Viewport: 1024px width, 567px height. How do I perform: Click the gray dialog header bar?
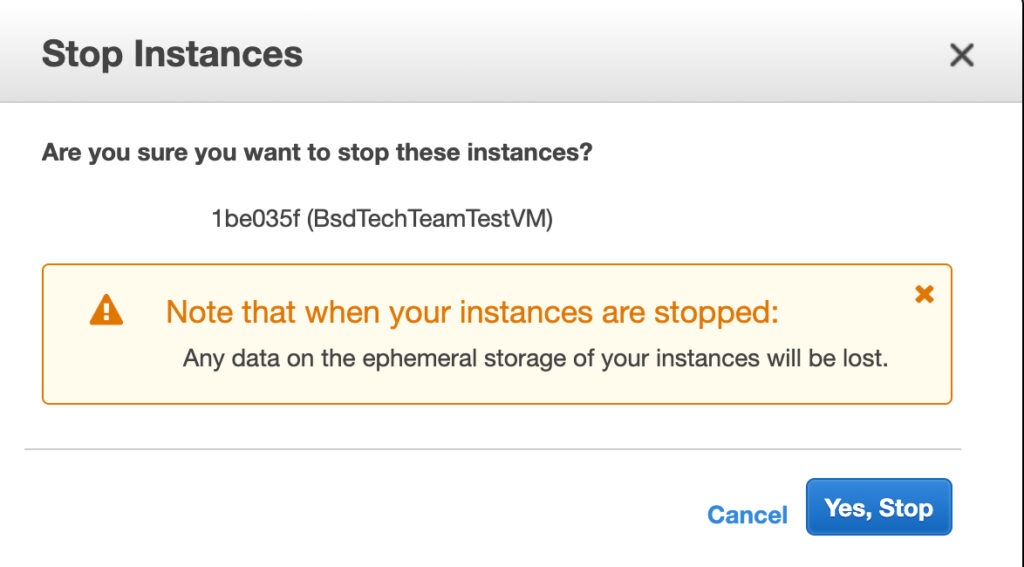511,51
